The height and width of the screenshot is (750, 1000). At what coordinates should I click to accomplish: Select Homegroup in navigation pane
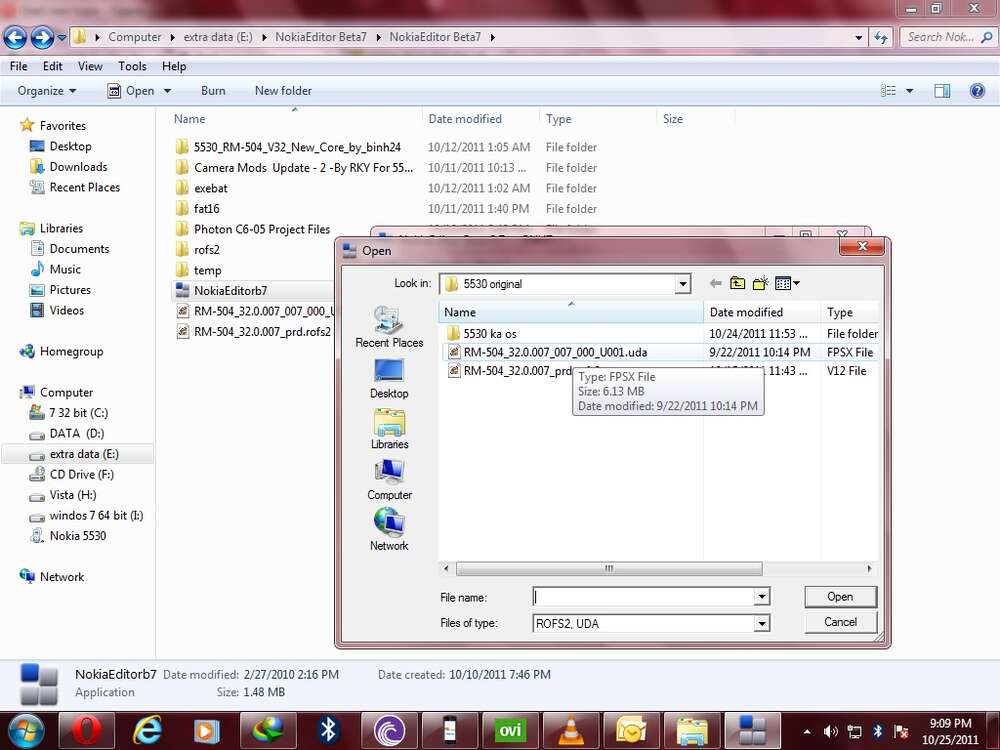62,351
